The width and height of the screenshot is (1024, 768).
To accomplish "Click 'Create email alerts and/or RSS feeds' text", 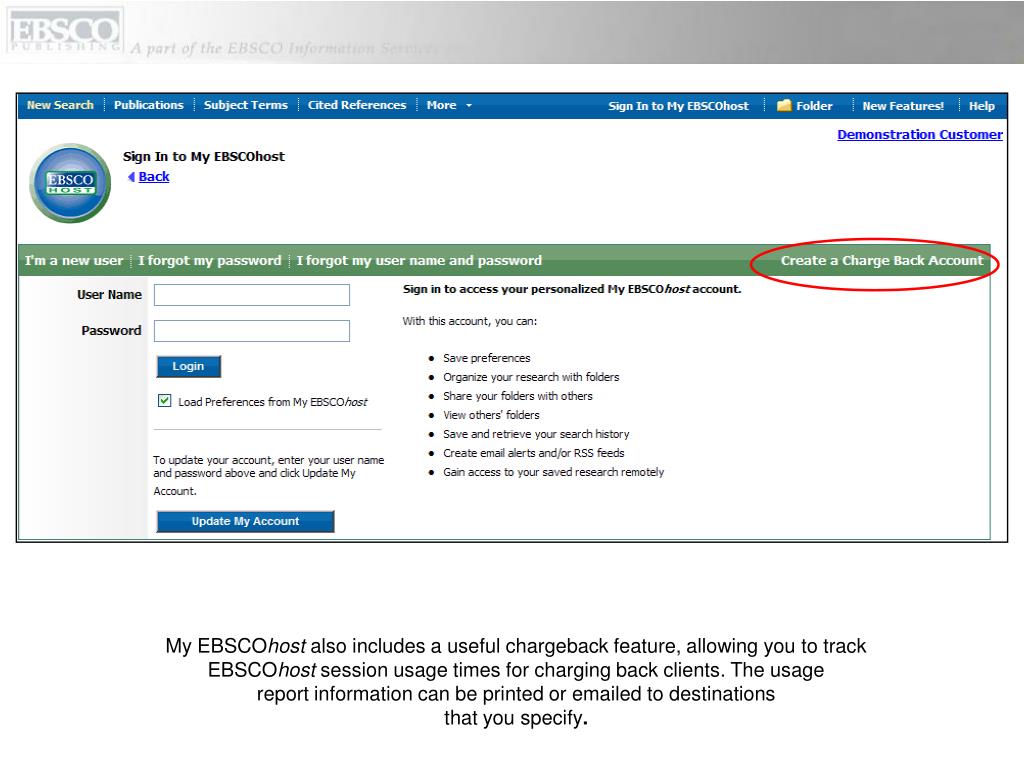I will point(534,453).
